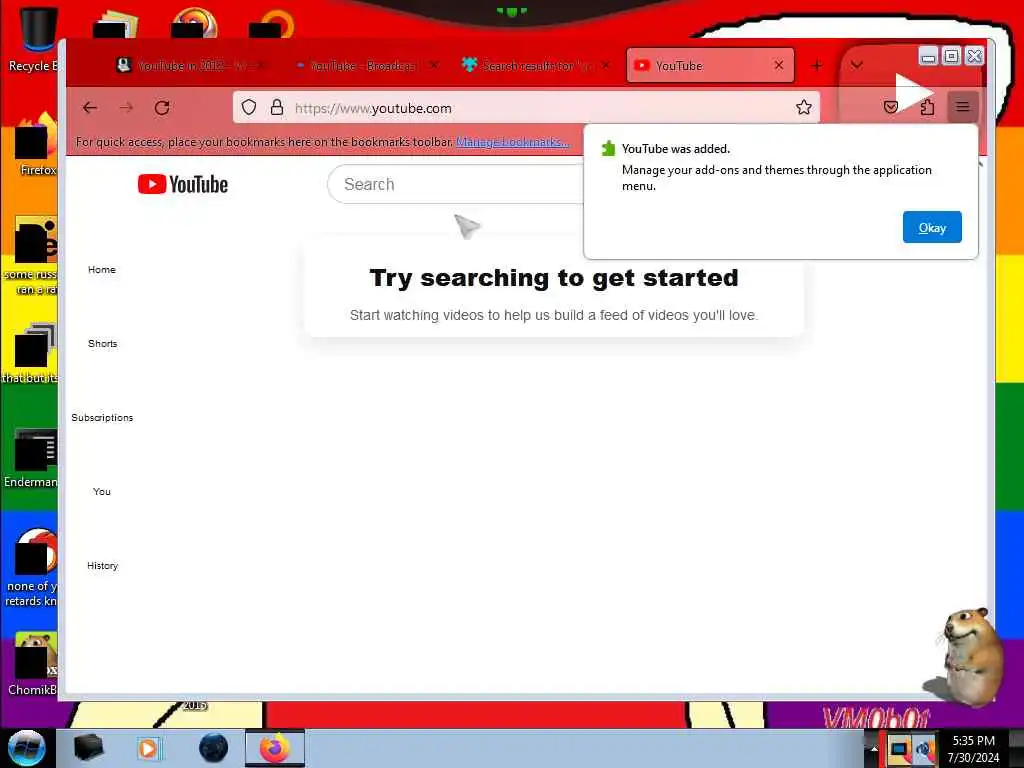
Task: Open the Firefox desktop shortcut
Action: [x=36, y=145]
